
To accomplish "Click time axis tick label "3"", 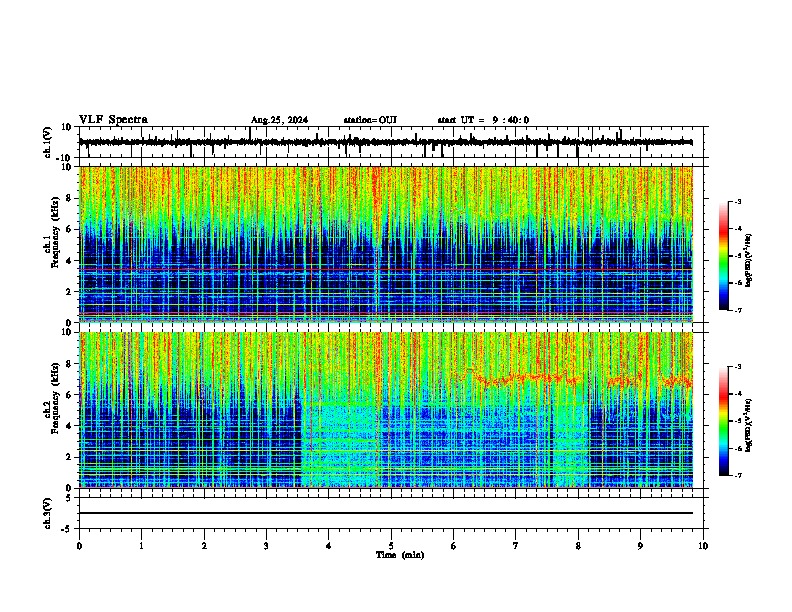I will (x=266, y=546).
